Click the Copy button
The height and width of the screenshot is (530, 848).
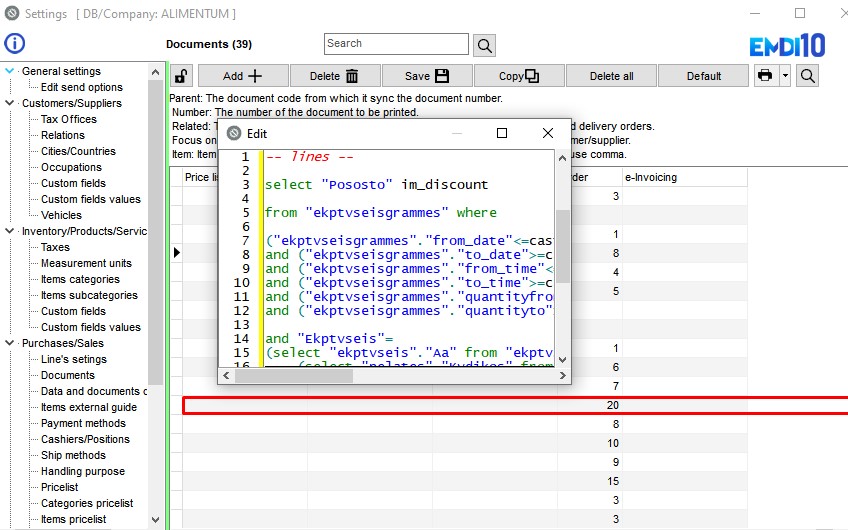click(519, 76)
